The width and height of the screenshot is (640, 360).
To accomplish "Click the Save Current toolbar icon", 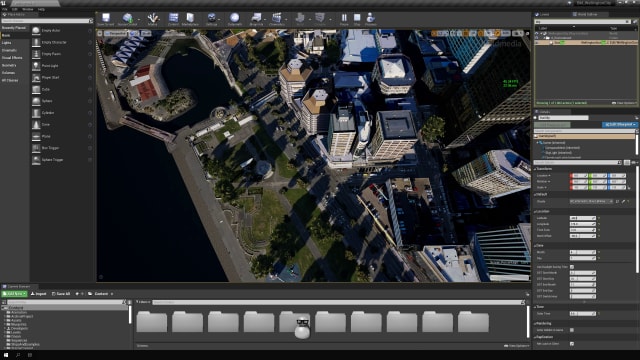I will pos(106,18).
